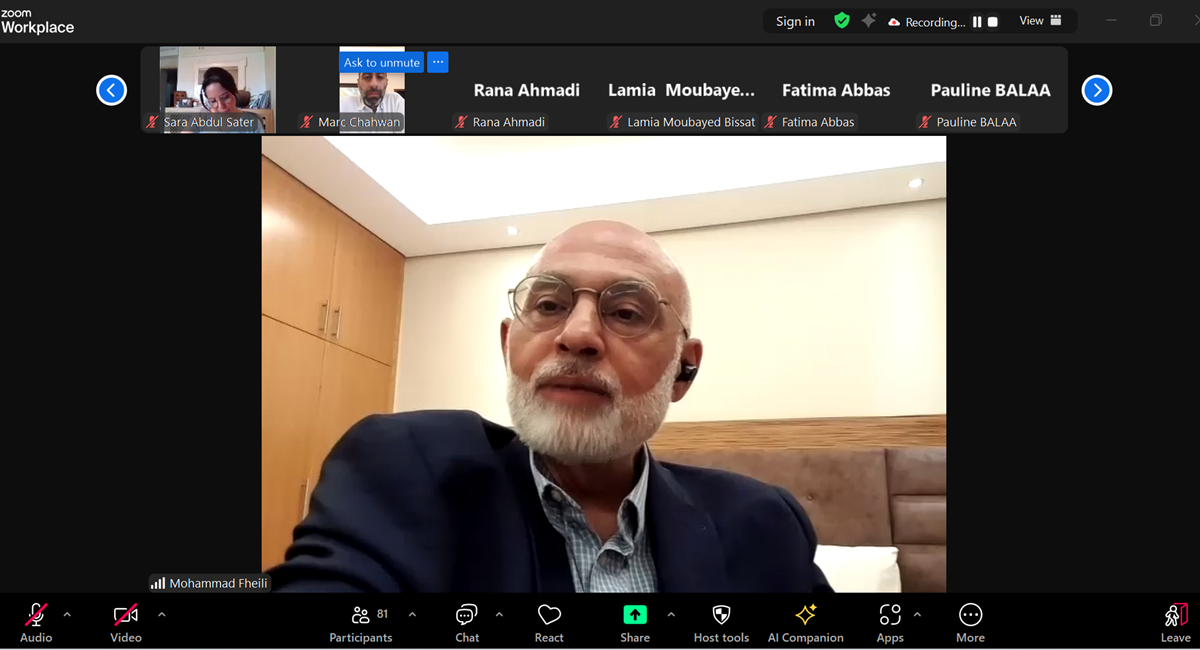The image size is (1200, 650).
Task: Click Mohammad Fheili name label
Action: click(x=218, y=583)
